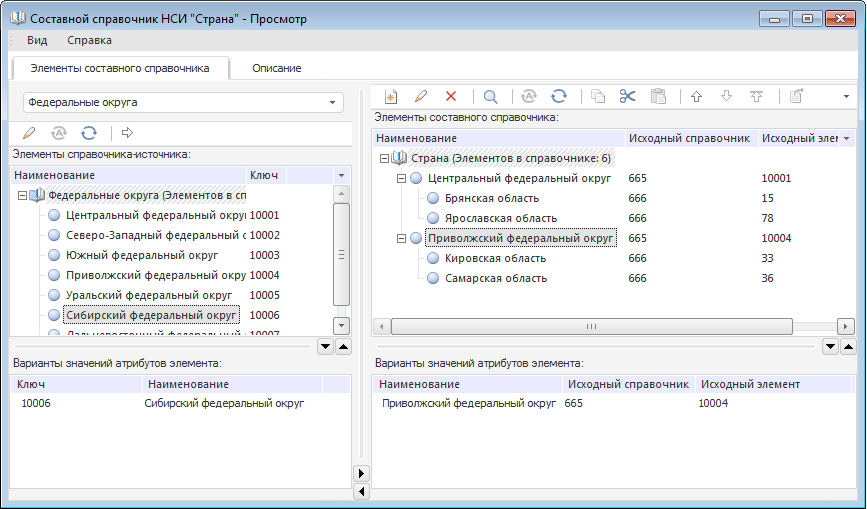This screenshot has height=509, width=867.
Task: Click the move down arrow icon
Action: click(726, 96)
